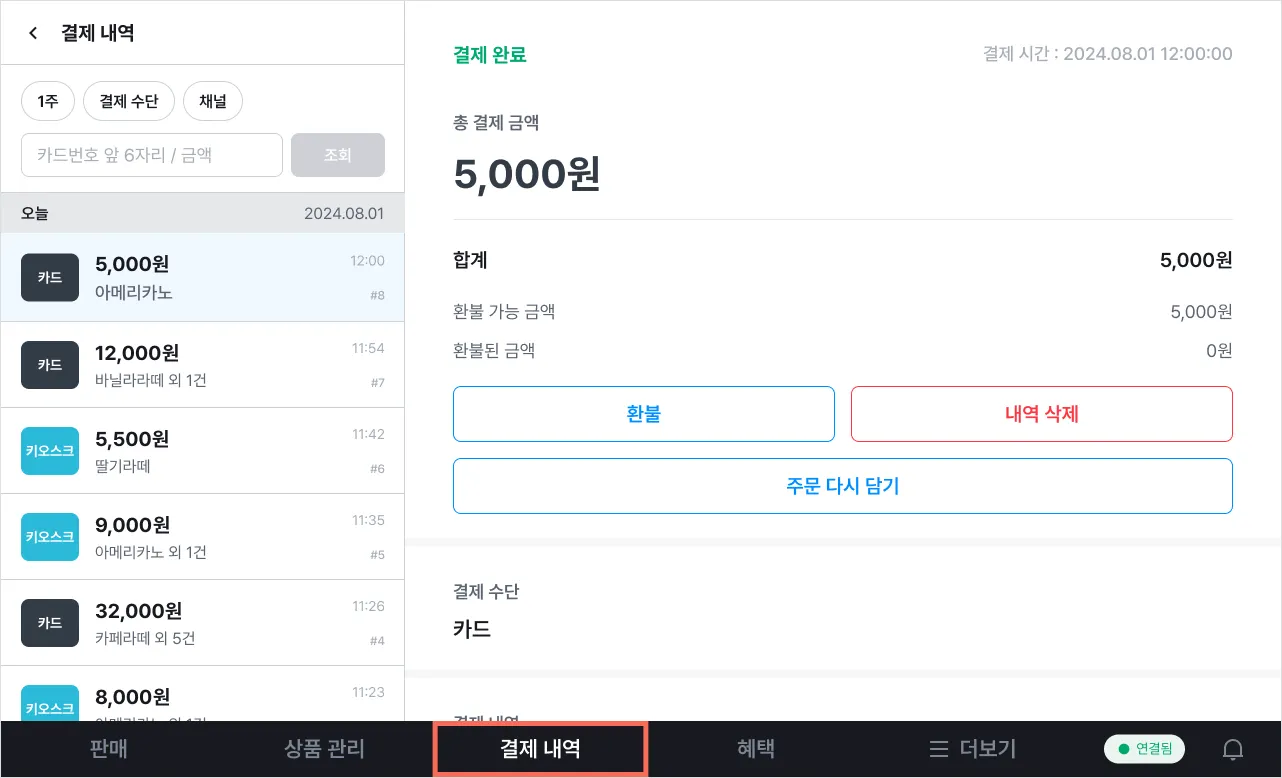Click the red 내역 삭제 button
Screen dimensions: 1282x778
[x=1041, y=414]
